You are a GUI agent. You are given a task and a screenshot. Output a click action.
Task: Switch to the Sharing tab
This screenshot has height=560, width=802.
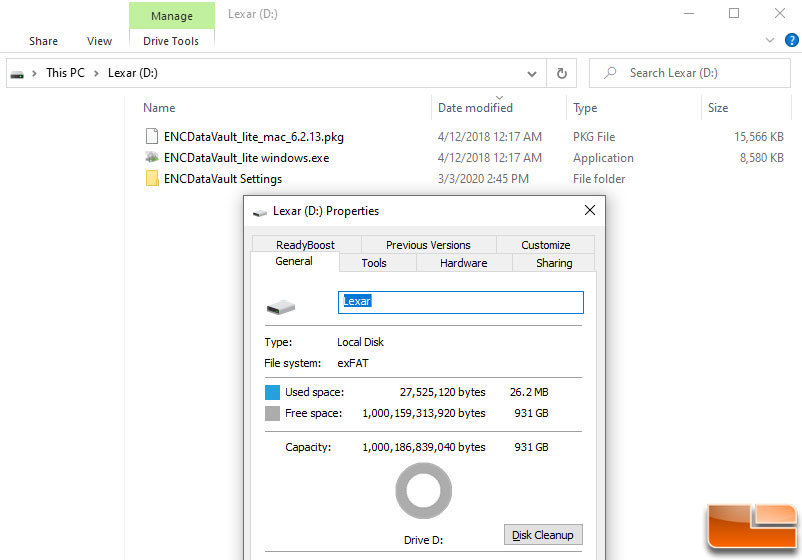(554, 263)
